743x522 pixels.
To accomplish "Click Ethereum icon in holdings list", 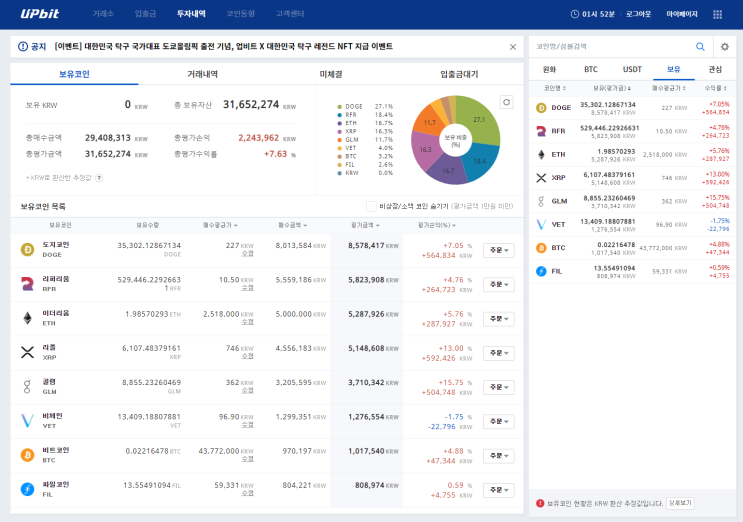I will (x=27, y=318).
